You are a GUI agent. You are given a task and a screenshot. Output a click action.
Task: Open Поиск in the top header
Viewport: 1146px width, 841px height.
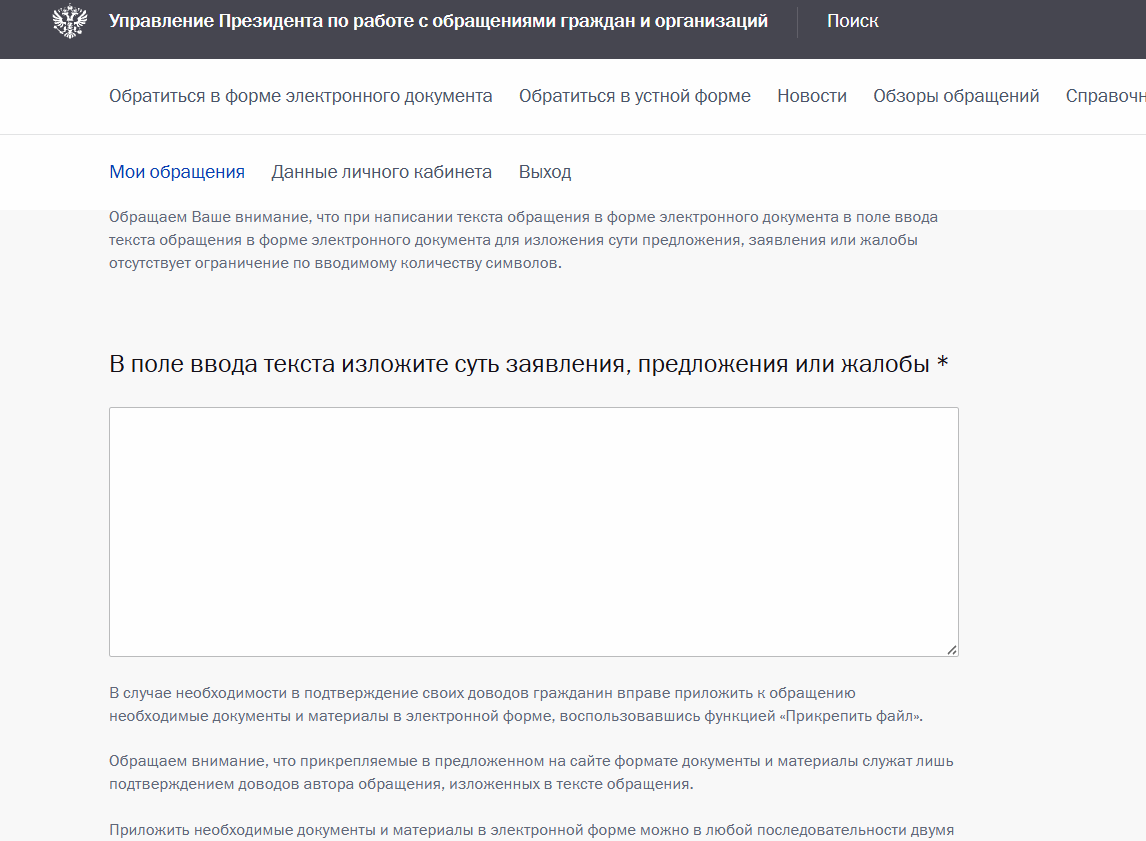click(852, 21)
